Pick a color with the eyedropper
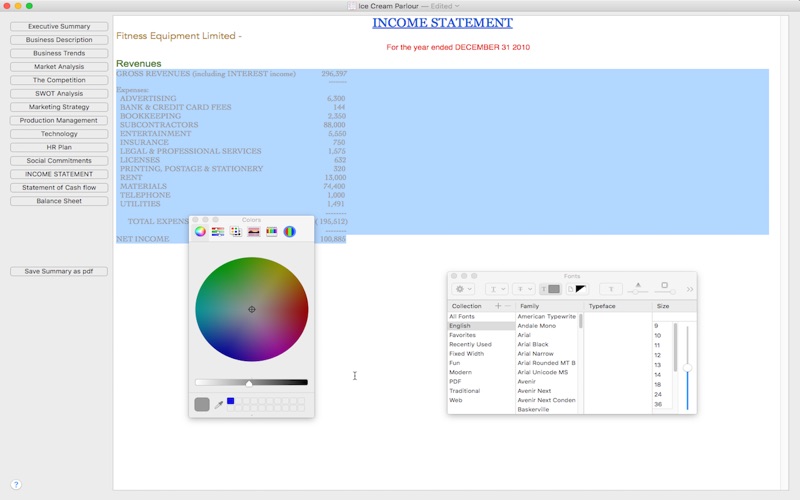 click(x=218, y=404)
